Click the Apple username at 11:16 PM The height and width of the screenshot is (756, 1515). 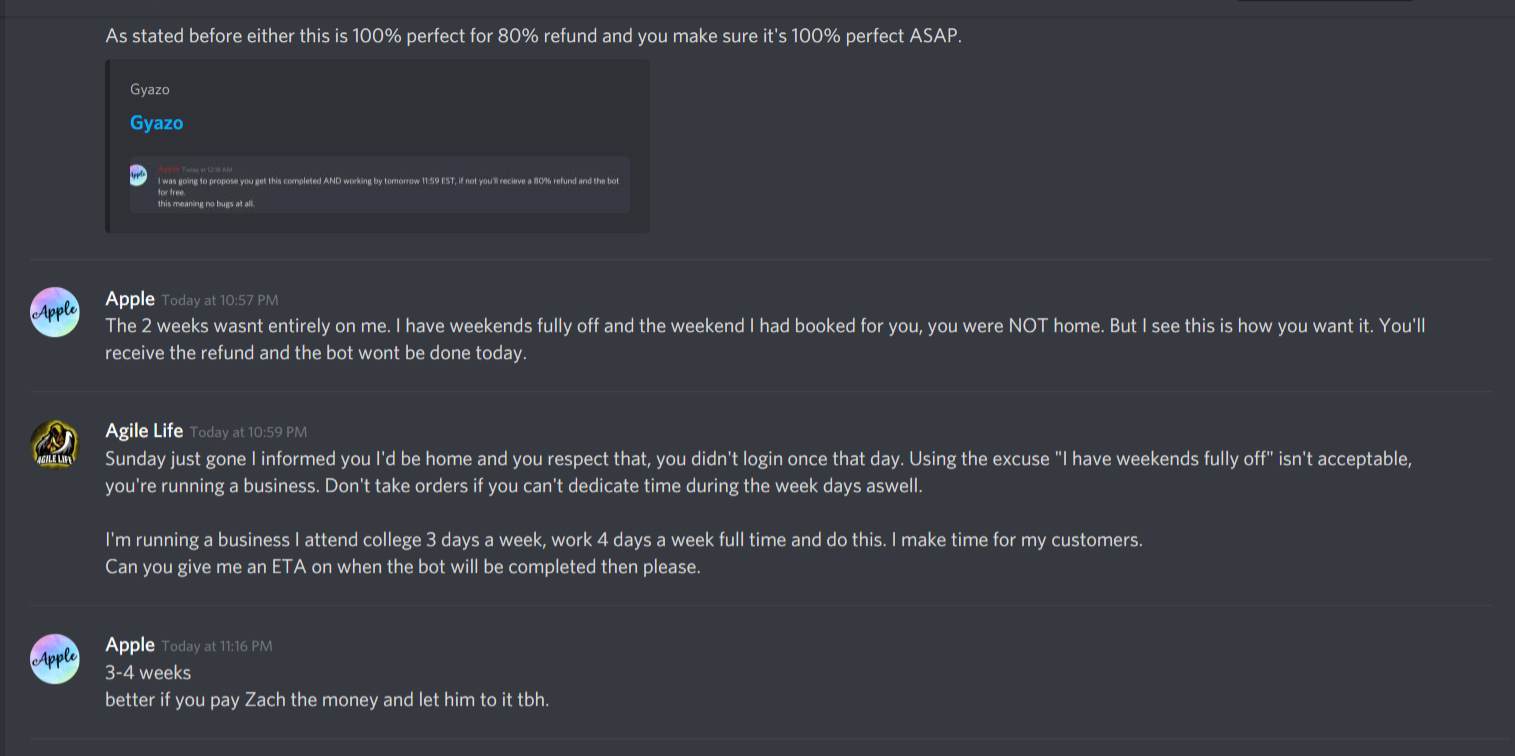click(x=130, y=645)
